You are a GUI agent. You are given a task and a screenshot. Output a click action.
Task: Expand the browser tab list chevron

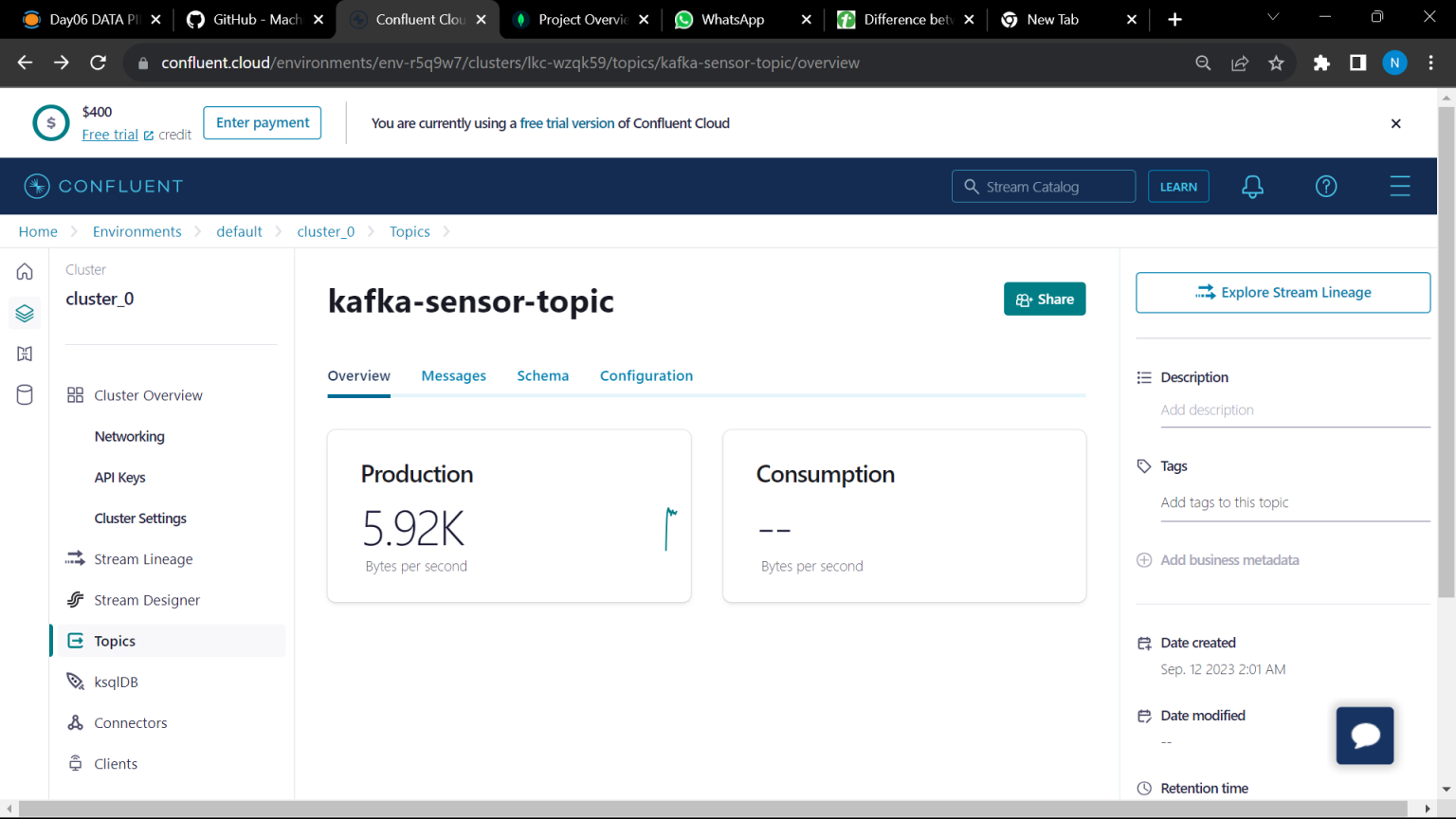tap(1275, 19)
